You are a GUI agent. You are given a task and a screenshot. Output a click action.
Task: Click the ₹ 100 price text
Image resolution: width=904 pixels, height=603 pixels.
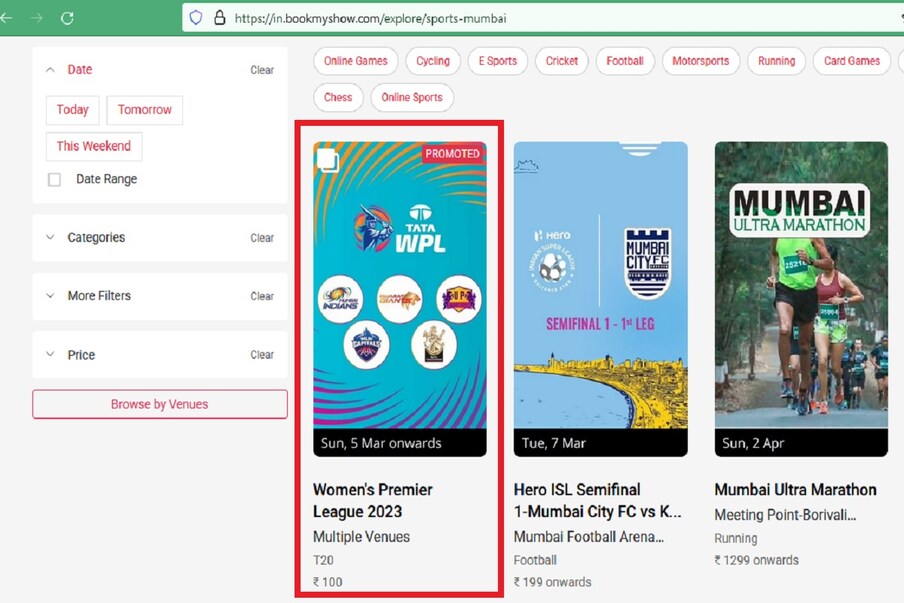pyautogui.click(x=327, y=582)
